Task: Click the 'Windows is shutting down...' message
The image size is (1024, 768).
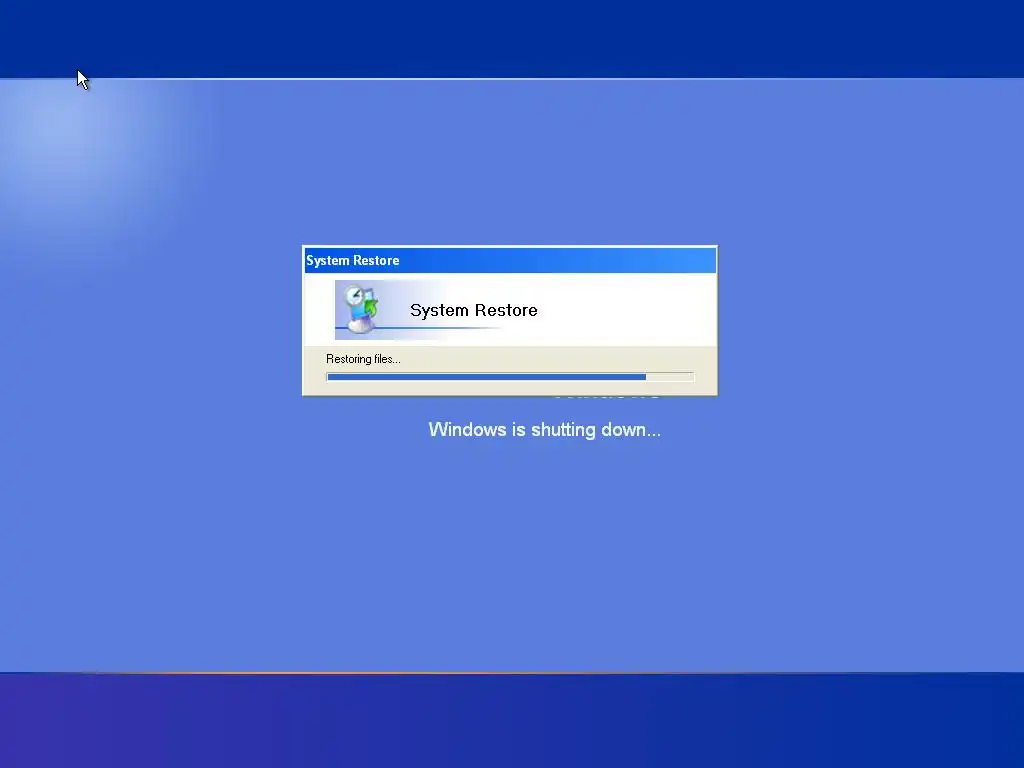Action: coord(545,430)
